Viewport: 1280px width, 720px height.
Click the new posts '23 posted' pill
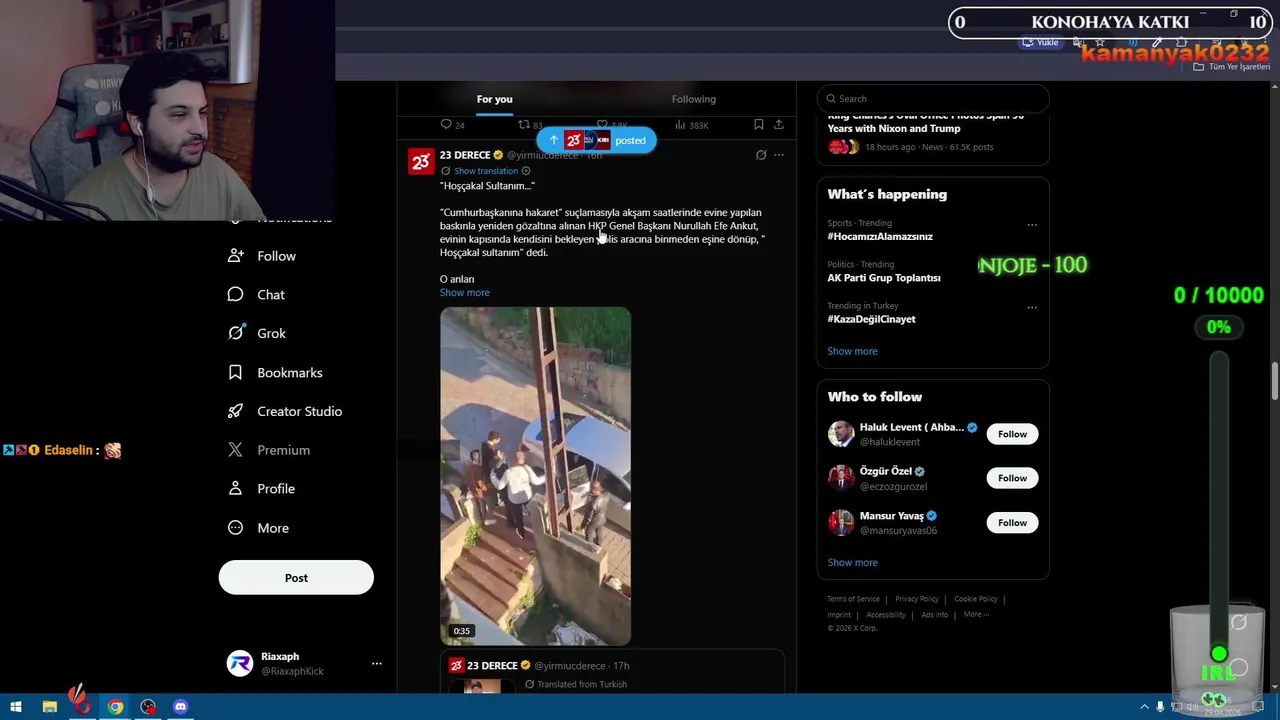pyautogui.click(x=597, y=141)
